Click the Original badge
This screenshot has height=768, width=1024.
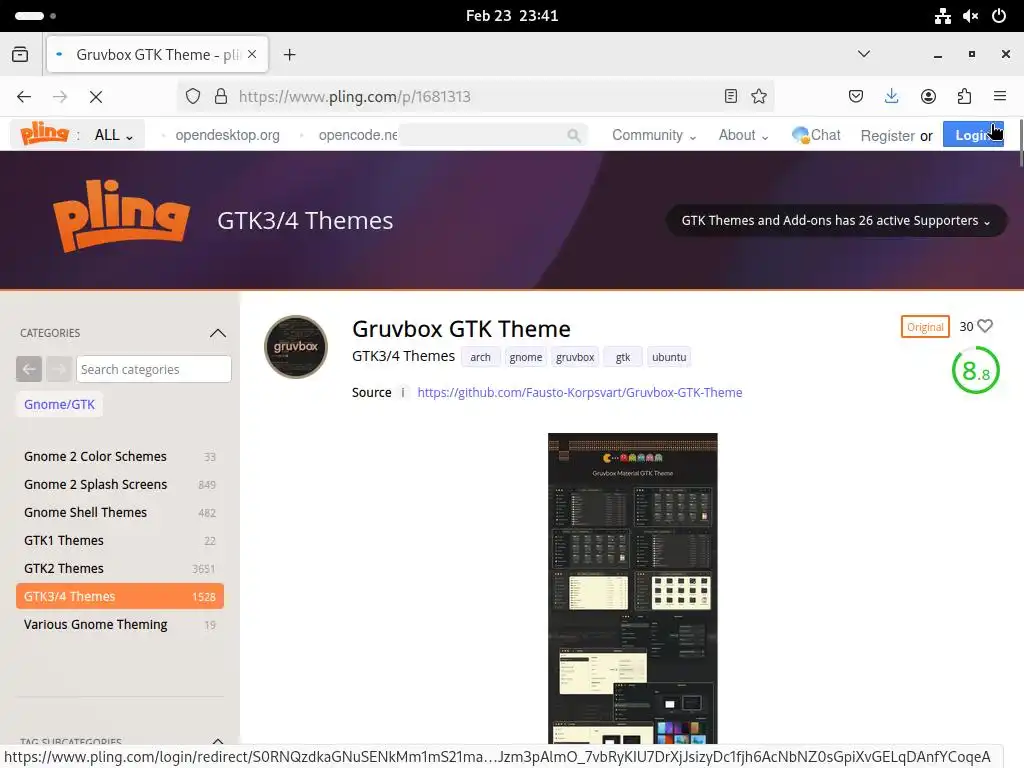click(x=925, y=327)
